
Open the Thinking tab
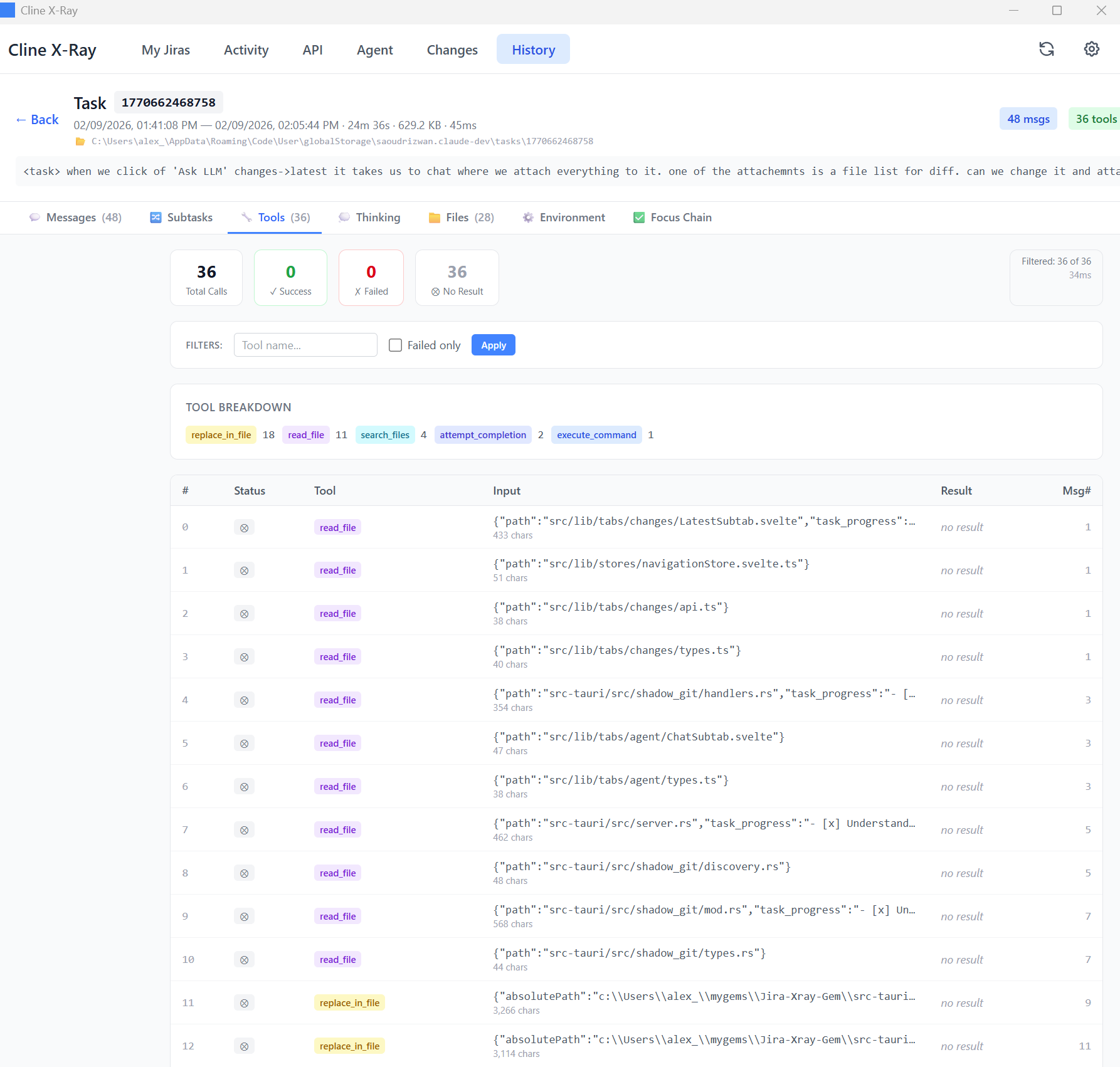[369, 218]
